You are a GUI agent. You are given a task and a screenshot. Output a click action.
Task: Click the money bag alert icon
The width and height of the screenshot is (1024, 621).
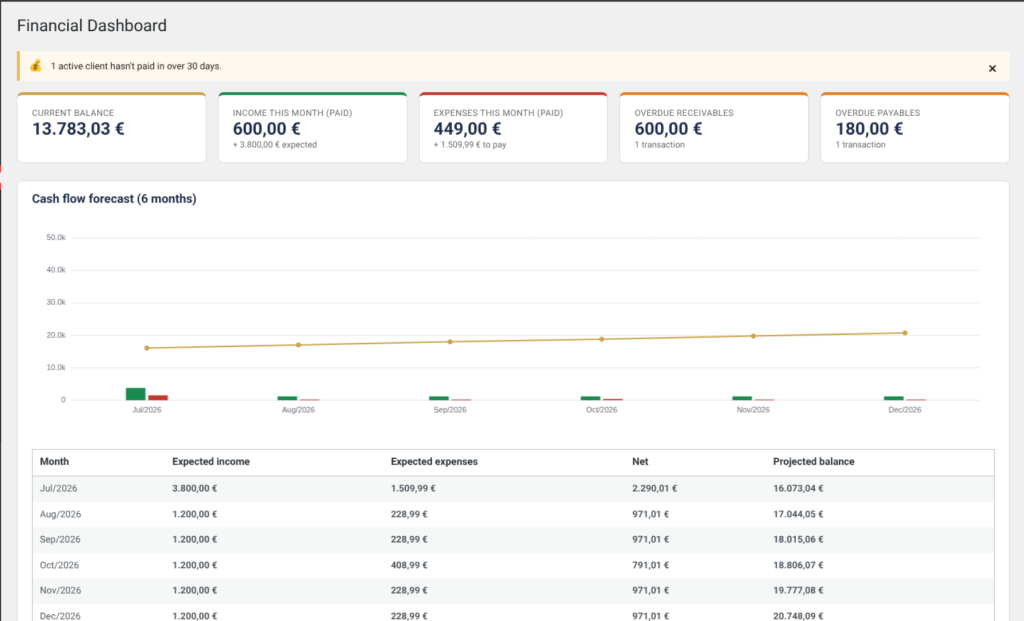tap(36, 65)
